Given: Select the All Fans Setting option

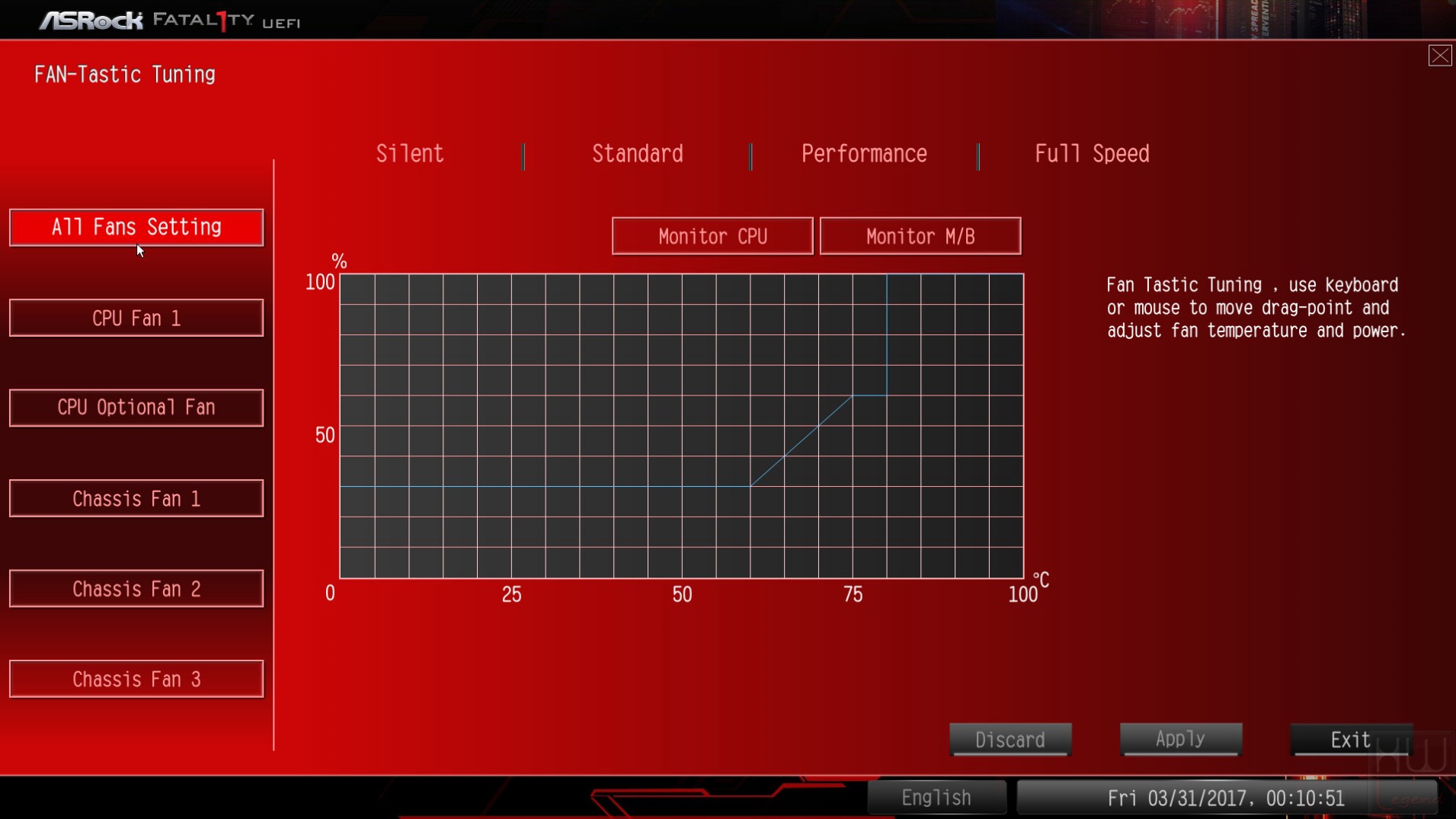Looking at the screenshot, I should (136, 228).
